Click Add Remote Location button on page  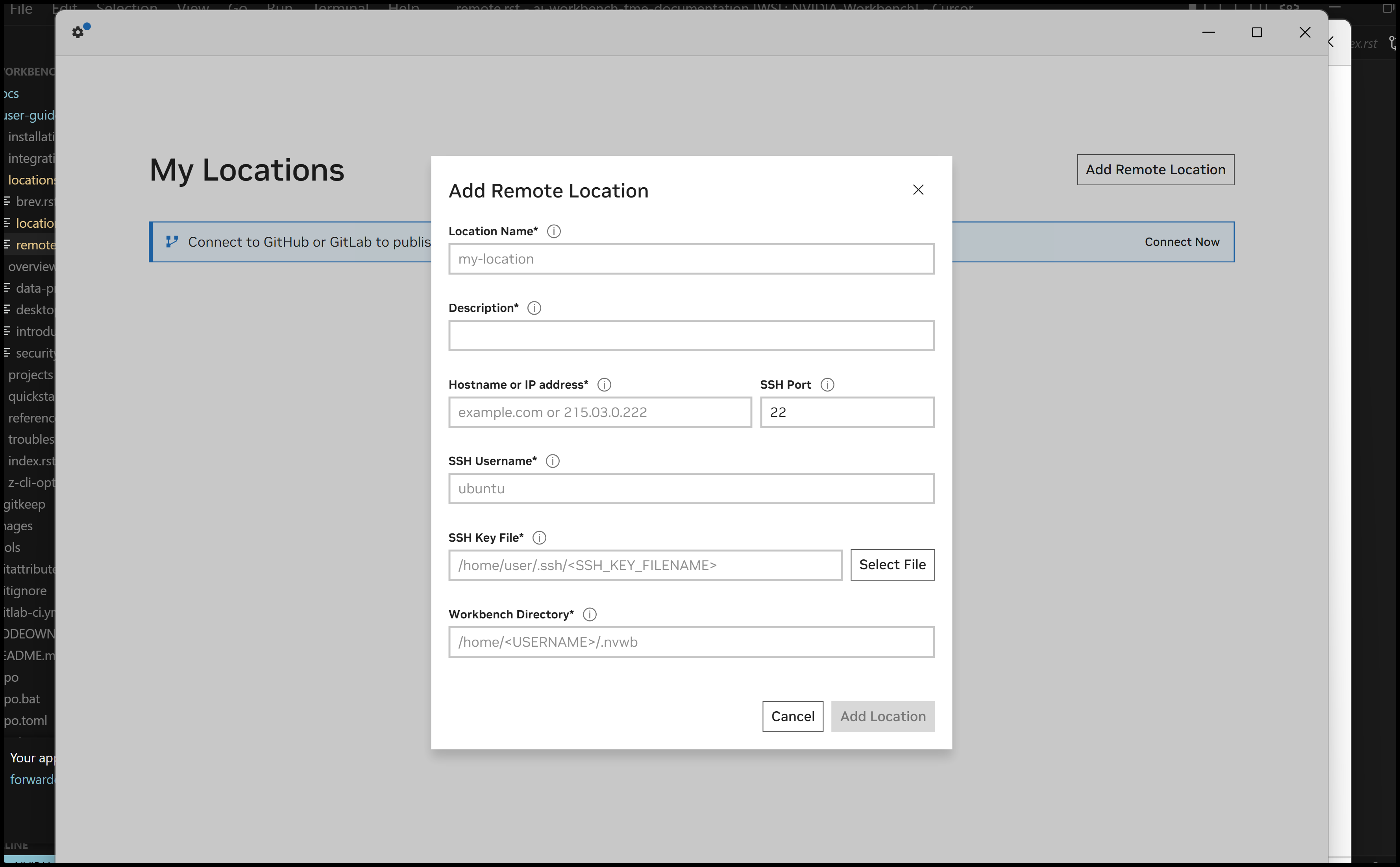pyautogui.click(x=1156, y=170)
